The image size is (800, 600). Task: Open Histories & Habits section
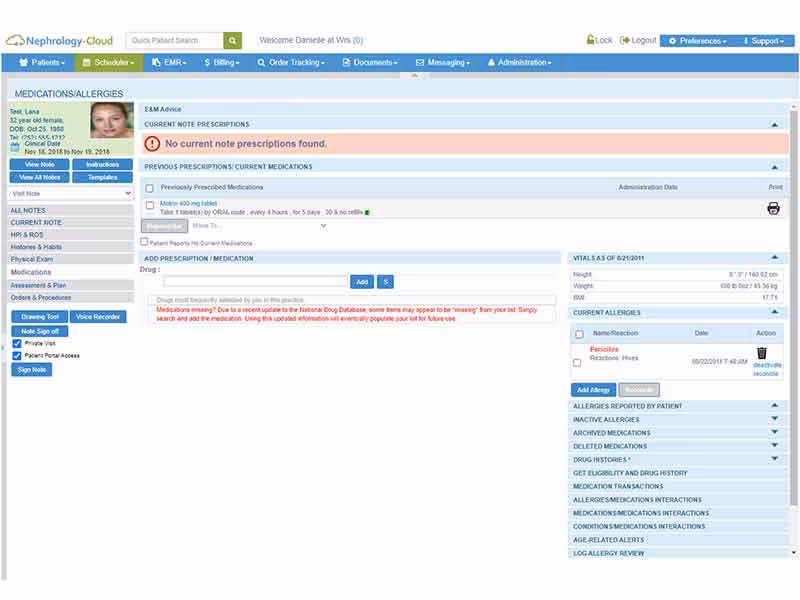71,247
